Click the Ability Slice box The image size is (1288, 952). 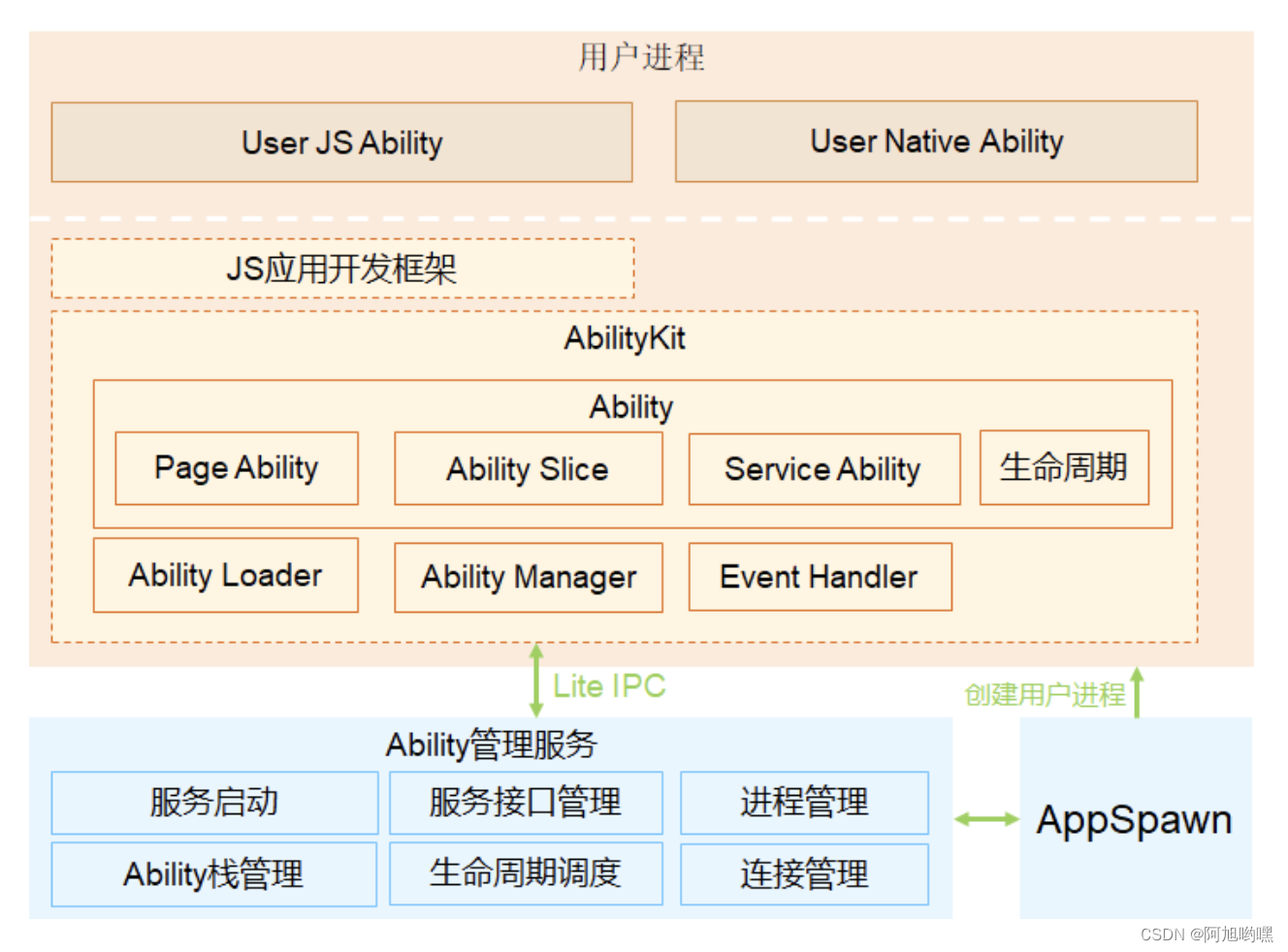click(x=529, y=468)
